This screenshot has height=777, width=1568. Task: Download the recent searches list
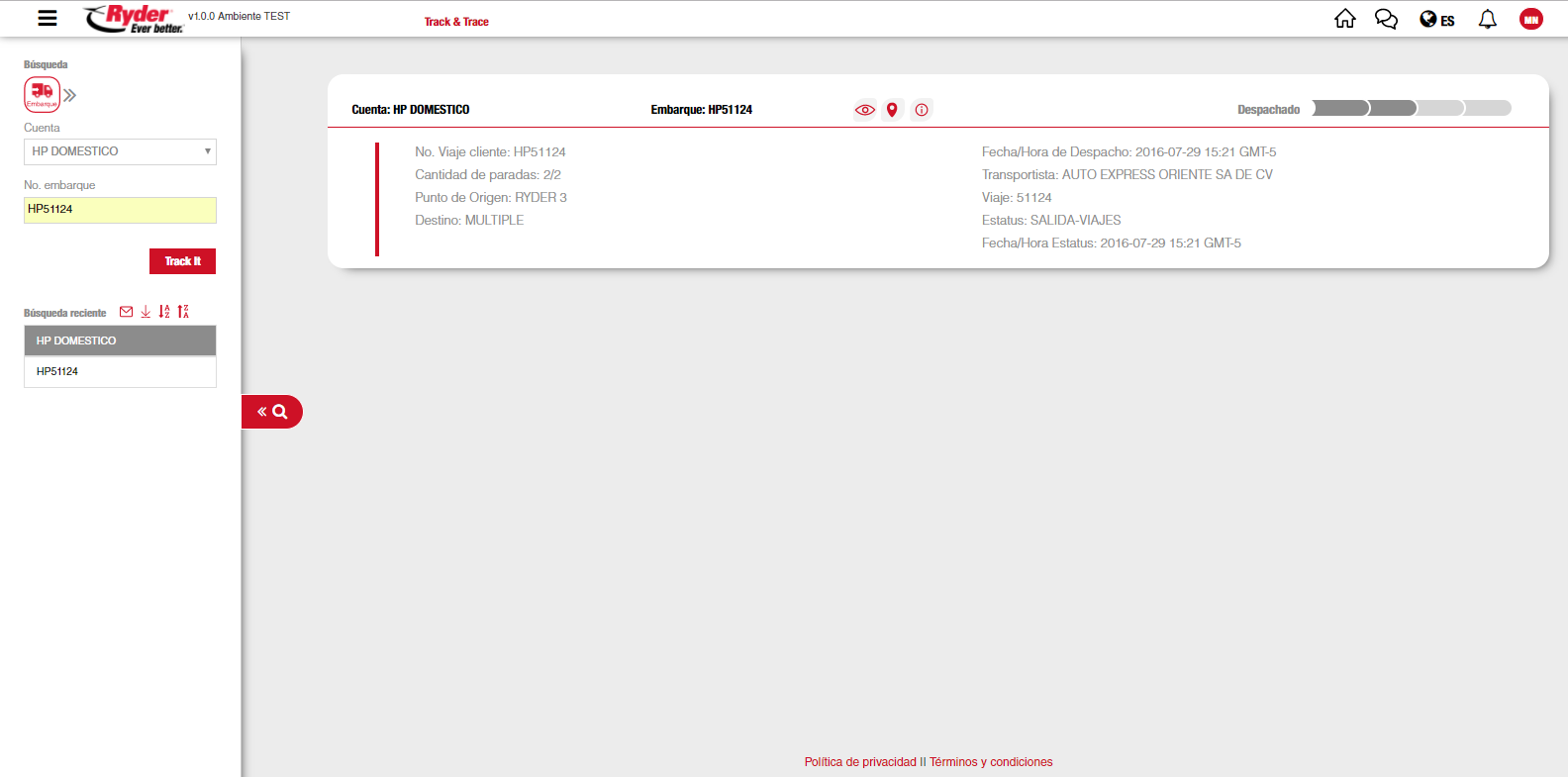click(x=146, y=312)
